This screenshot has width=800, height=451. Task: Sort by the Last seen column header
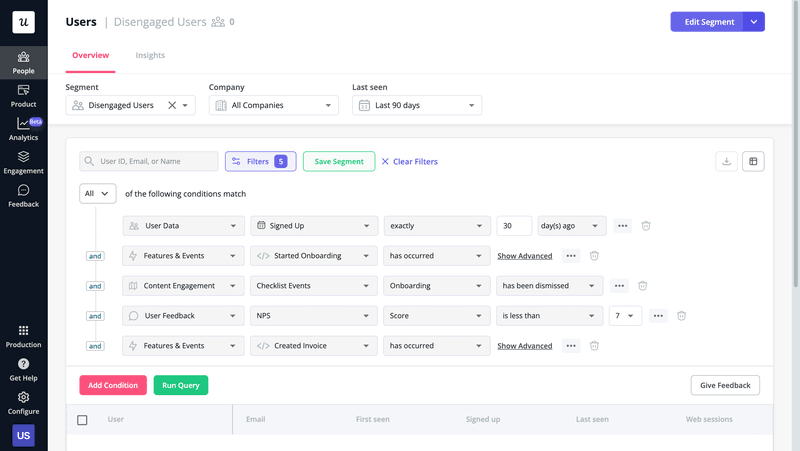(x=592, y=419)
